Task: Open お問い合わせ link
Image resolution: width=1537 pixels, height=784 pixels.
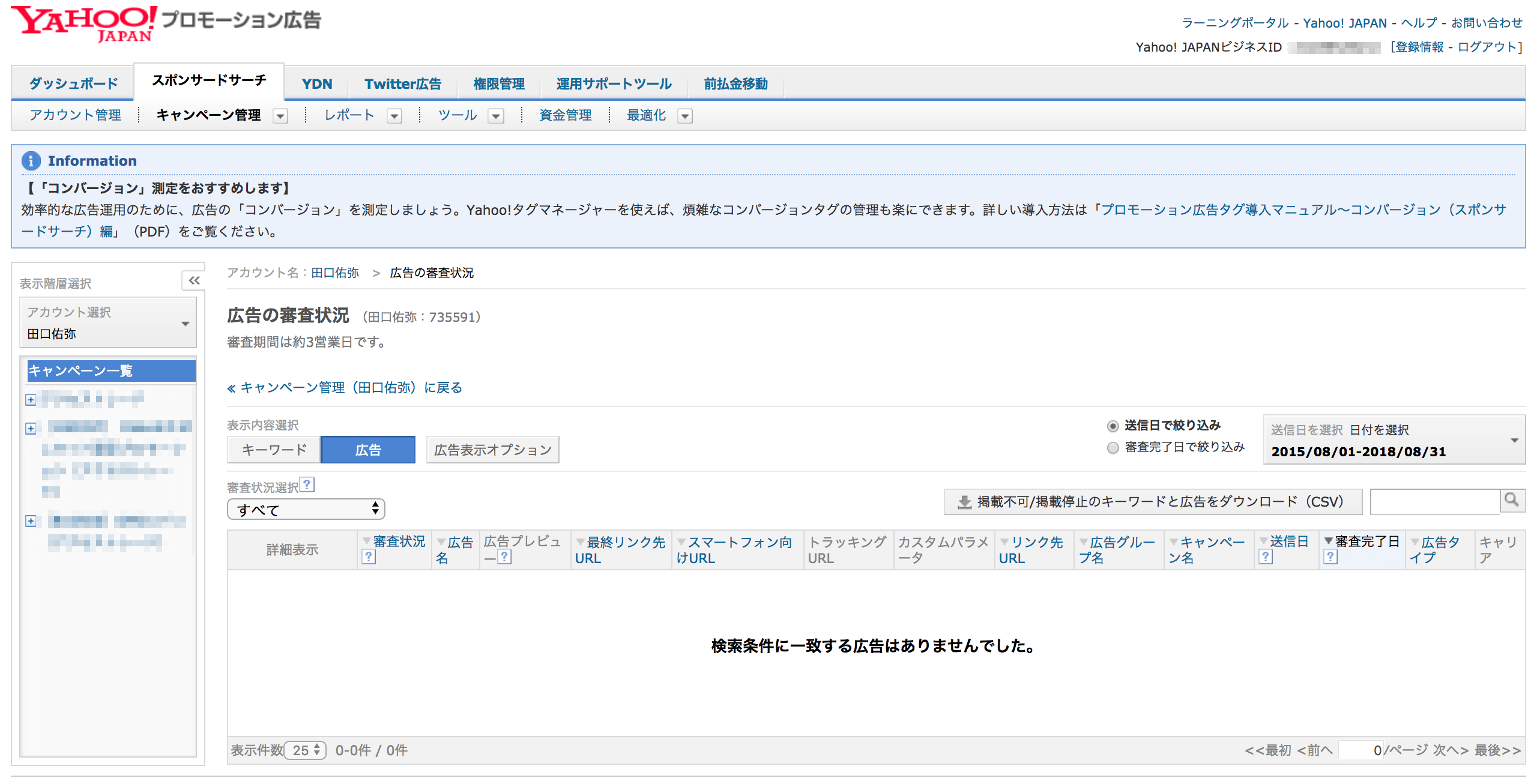Action: pyautogui.click(x=1487, y=23)
